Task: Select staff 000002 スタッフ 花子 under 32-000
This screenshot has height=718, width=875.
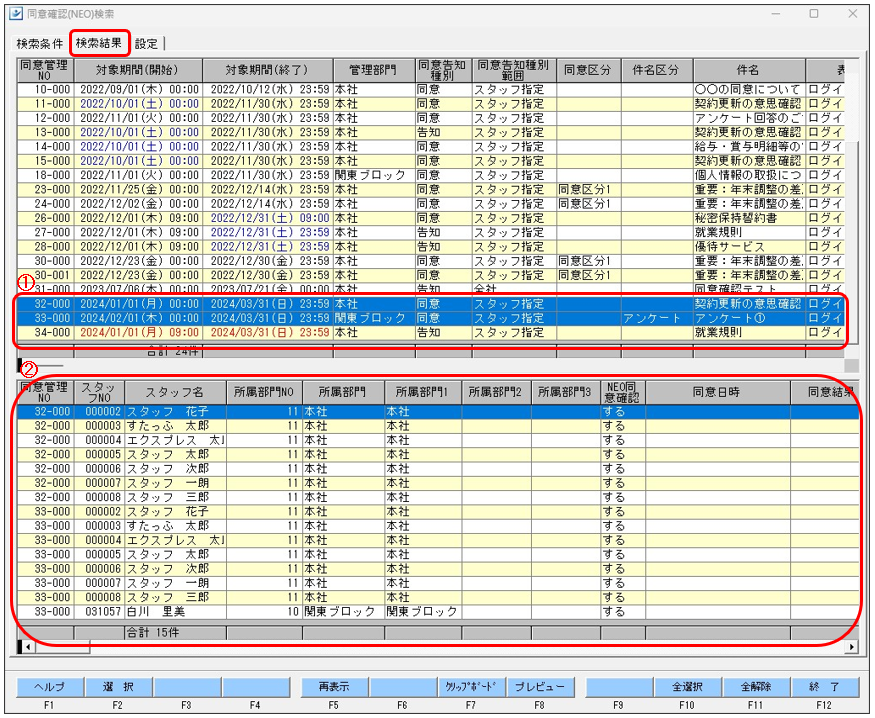Action: click(438, 412)
